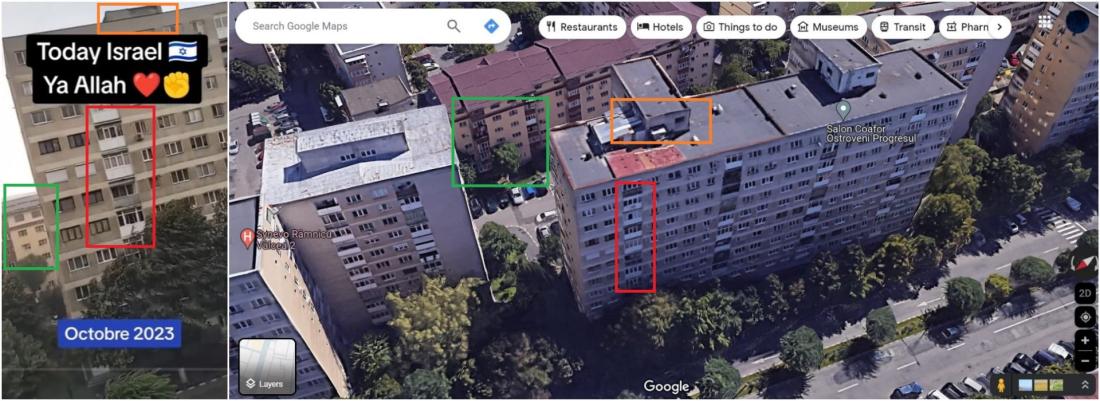The image size is (1100, 401).
Task: Select the Street View pegman icon
Action: tap(1003, 385)
